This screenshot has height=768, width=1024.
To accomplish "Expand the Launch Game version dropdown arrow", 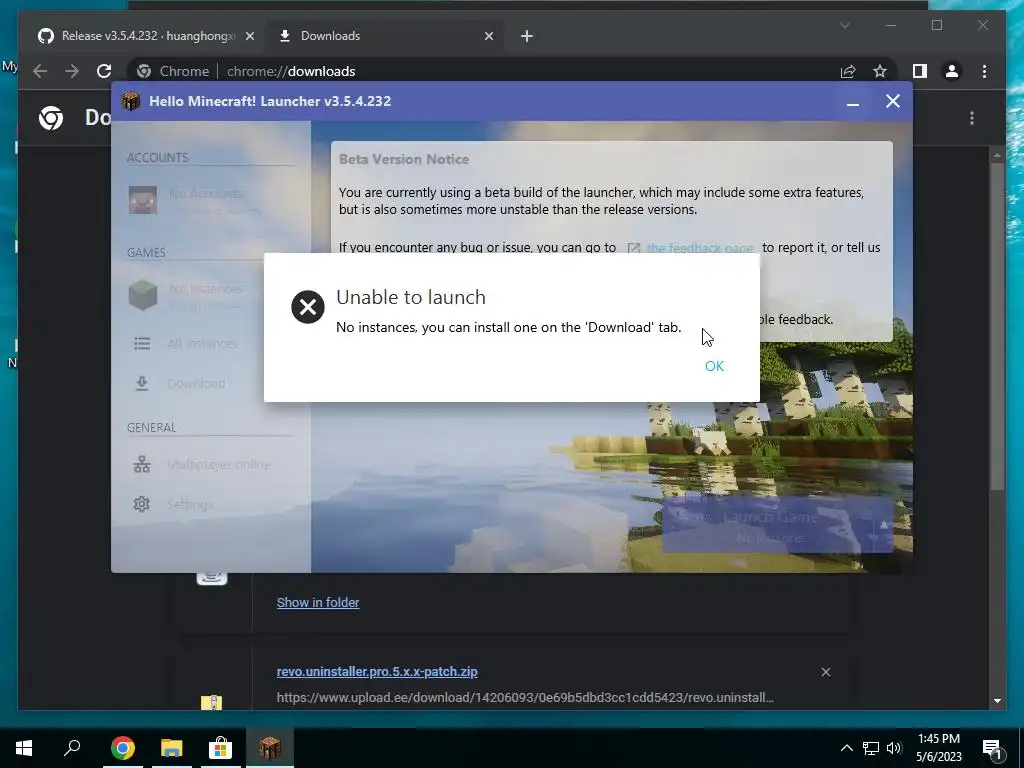I will (x=884, y=524).
